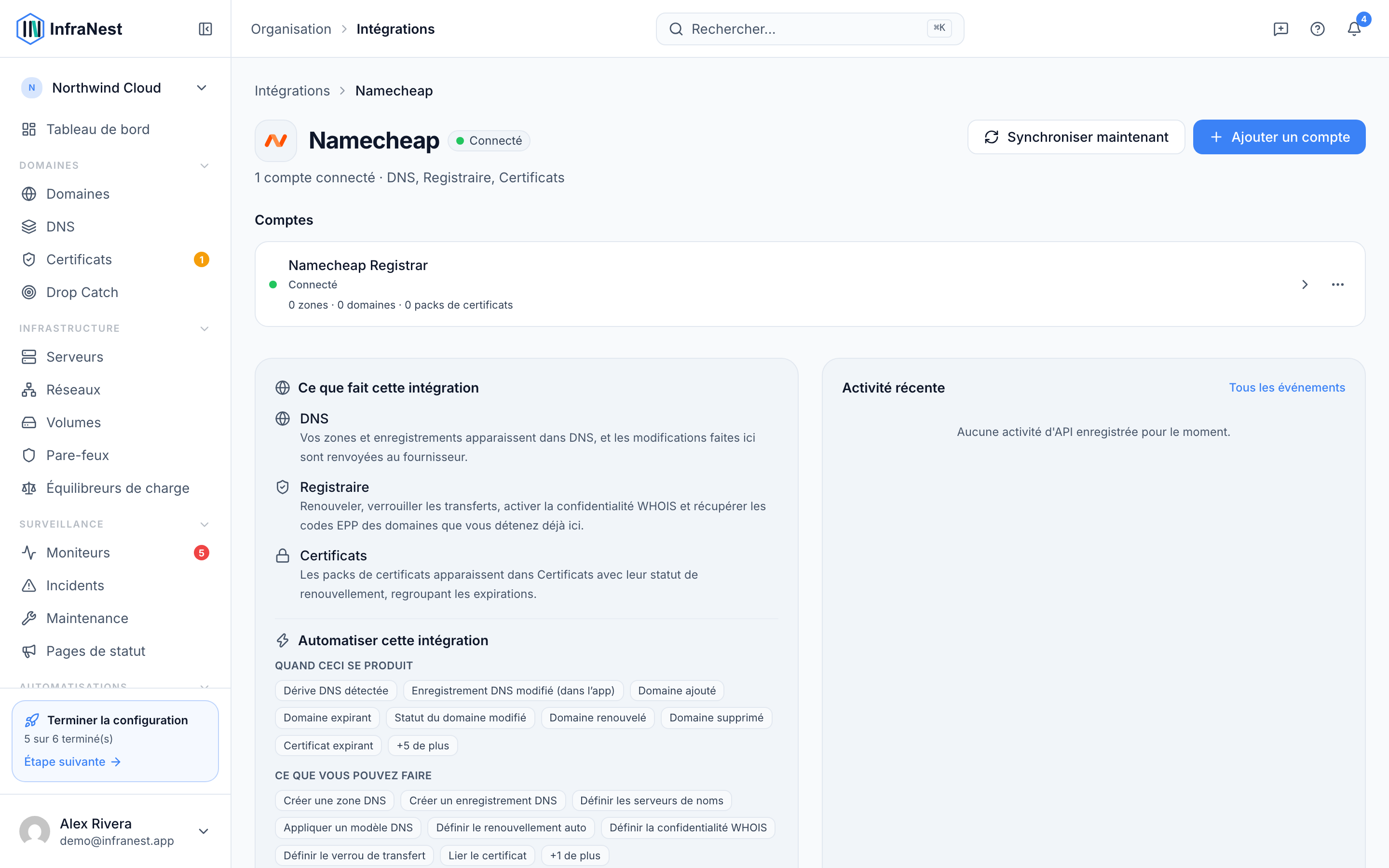This screenshot has height=868, width=1389.
Task: Click Intégrations breadcrumb above Namecheap
Action: (x=292, y=91)
